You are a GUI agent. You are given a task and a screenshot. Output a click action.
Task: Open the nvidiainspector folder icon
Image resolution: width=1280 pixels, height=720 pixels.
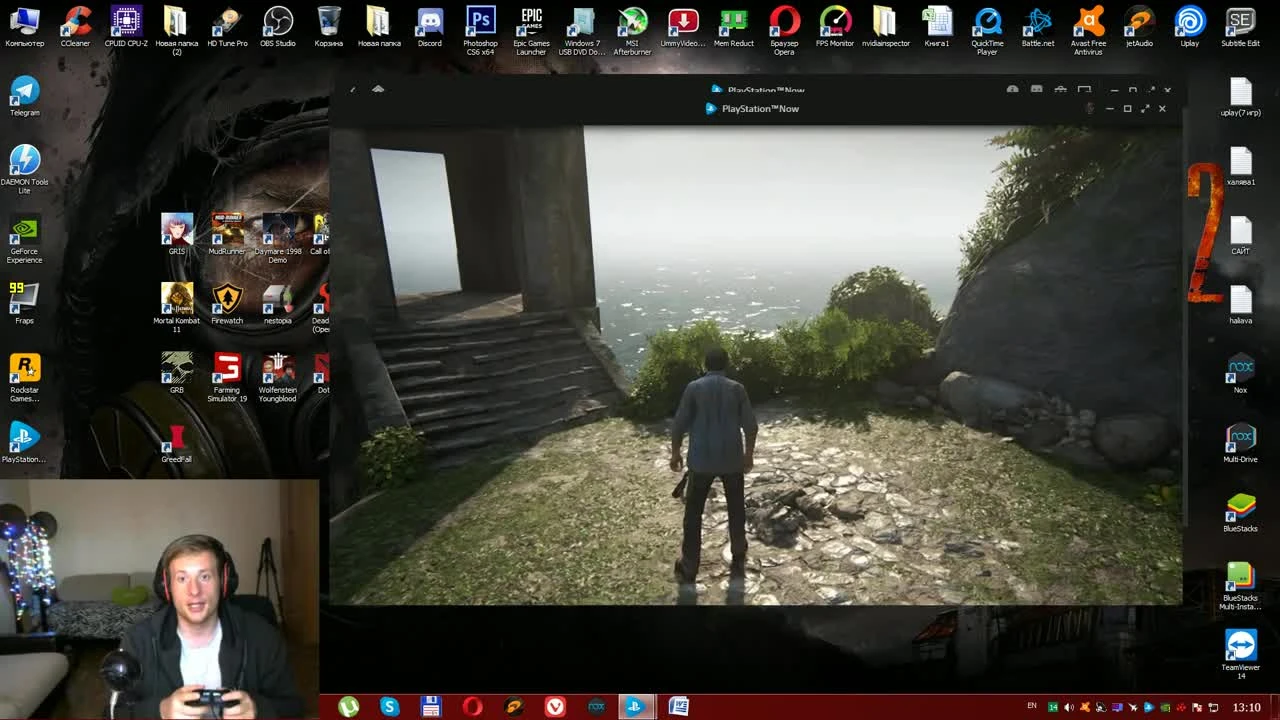point(885,27)
